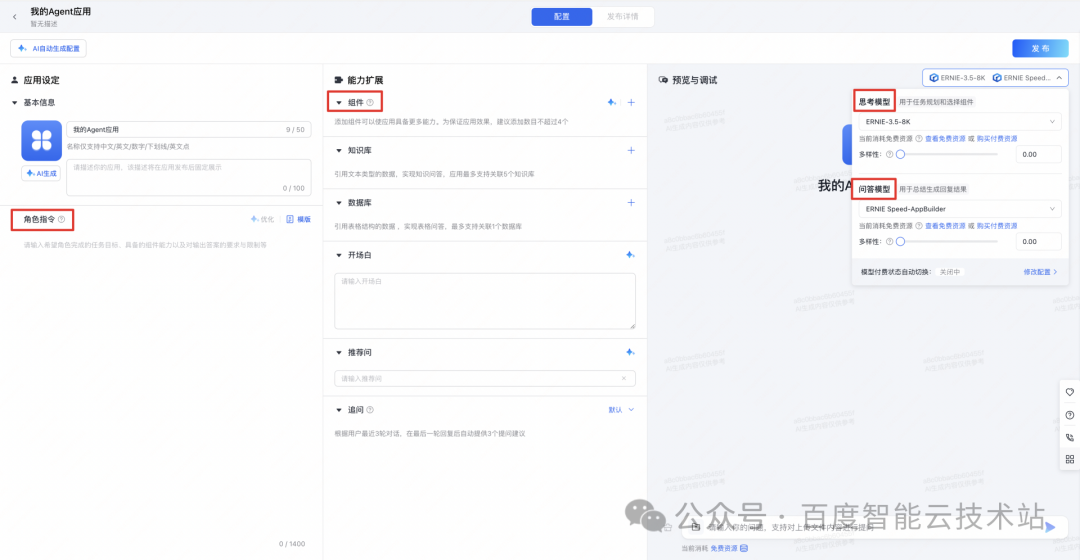Open help icon beside 追问
This screenshot has height=560, width=1080.
pos(370,410)
